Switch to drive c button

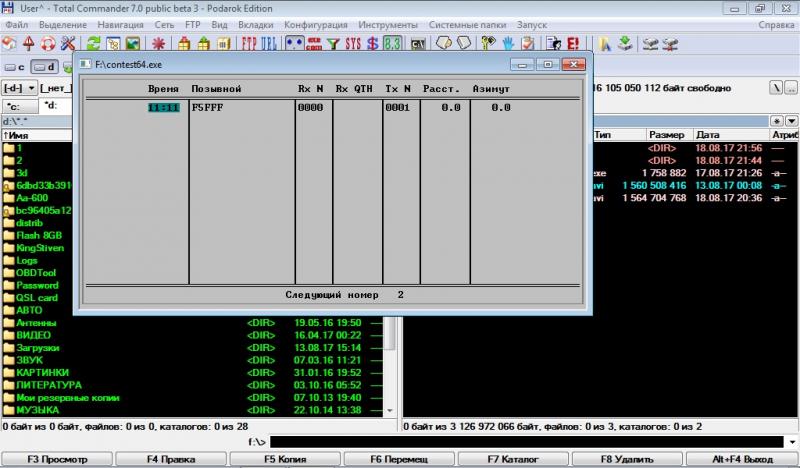pos(17,67)
